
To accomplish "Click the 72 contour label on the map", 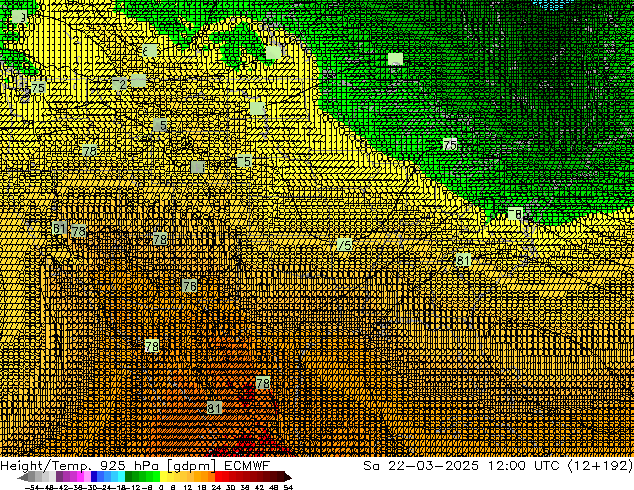I will pos(120,84).
